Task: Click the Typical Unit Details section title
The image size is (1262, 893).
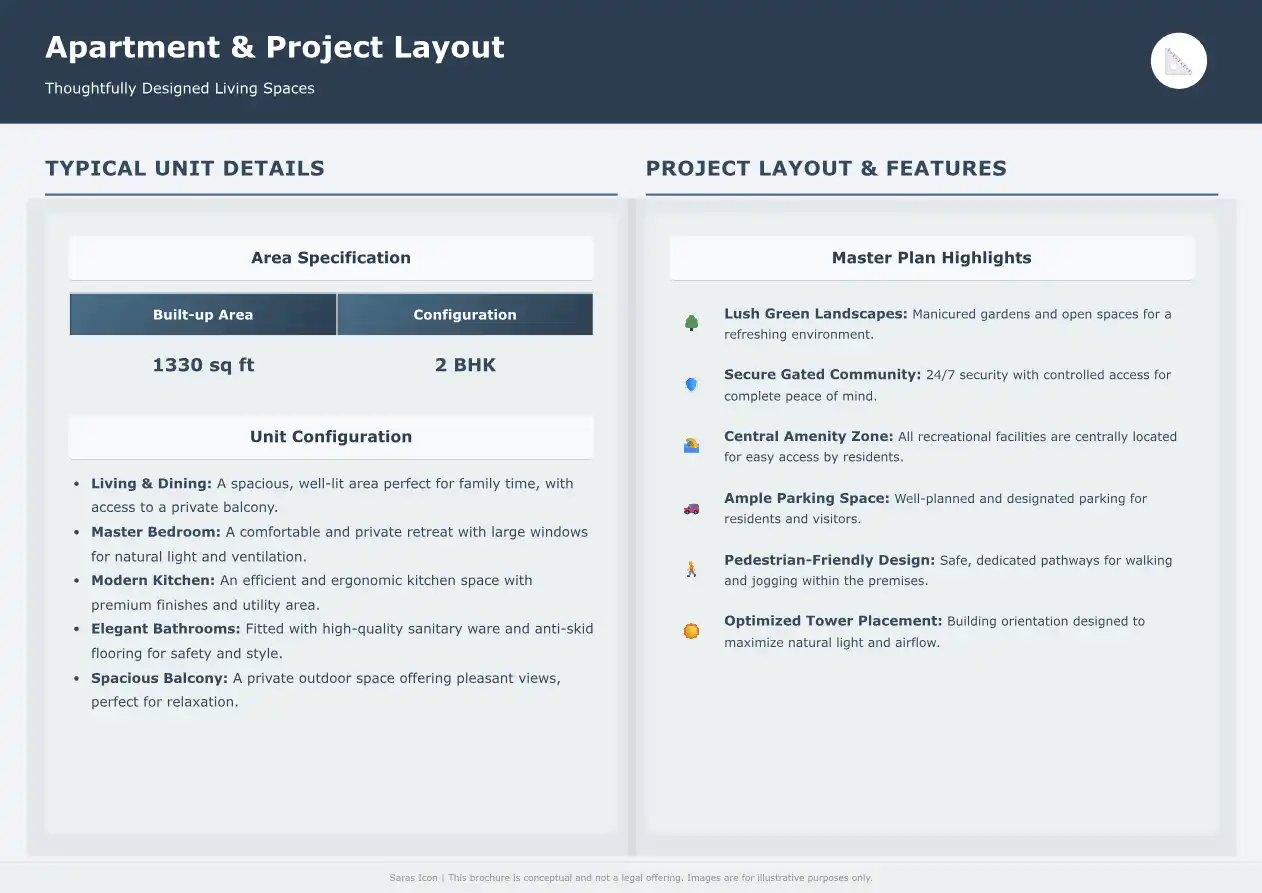Action: pos(185,168)
